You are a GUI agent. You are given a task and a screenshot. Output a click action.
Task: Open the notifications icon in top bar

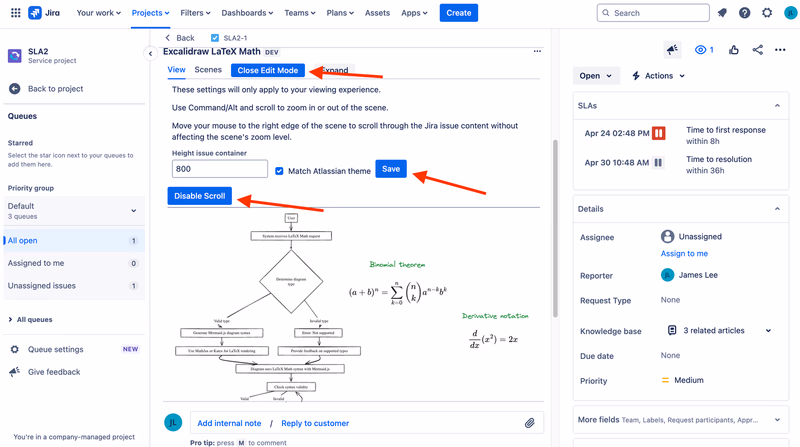coord(722,13)
